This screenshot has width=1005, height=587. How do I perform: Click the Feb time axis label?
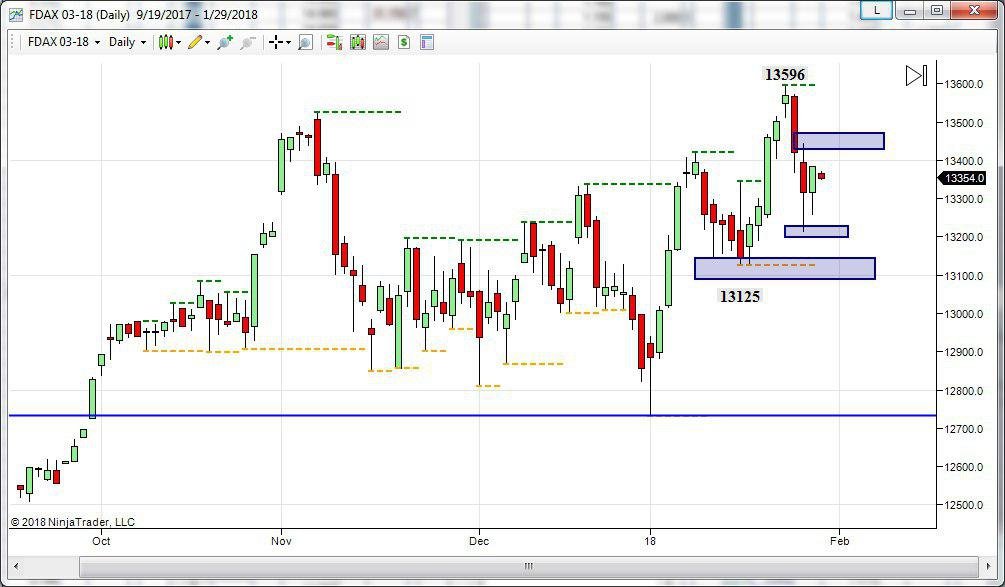coord(840,541)
